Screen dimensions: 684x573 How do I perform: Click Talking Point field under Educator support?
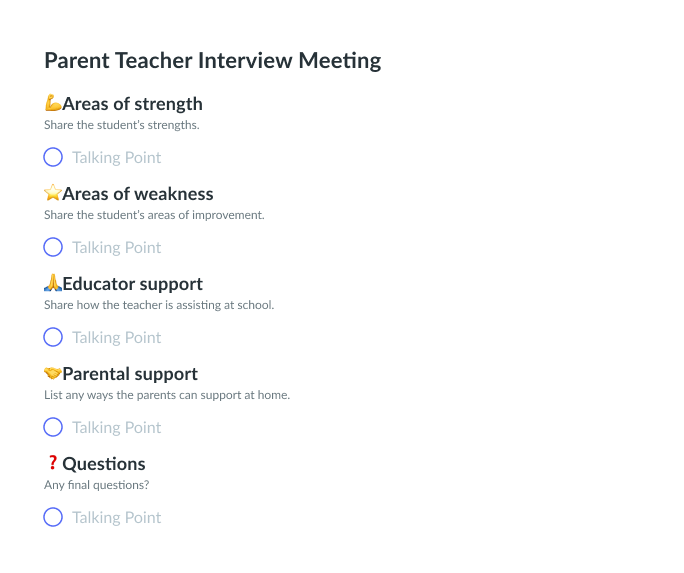pos(117,337)
